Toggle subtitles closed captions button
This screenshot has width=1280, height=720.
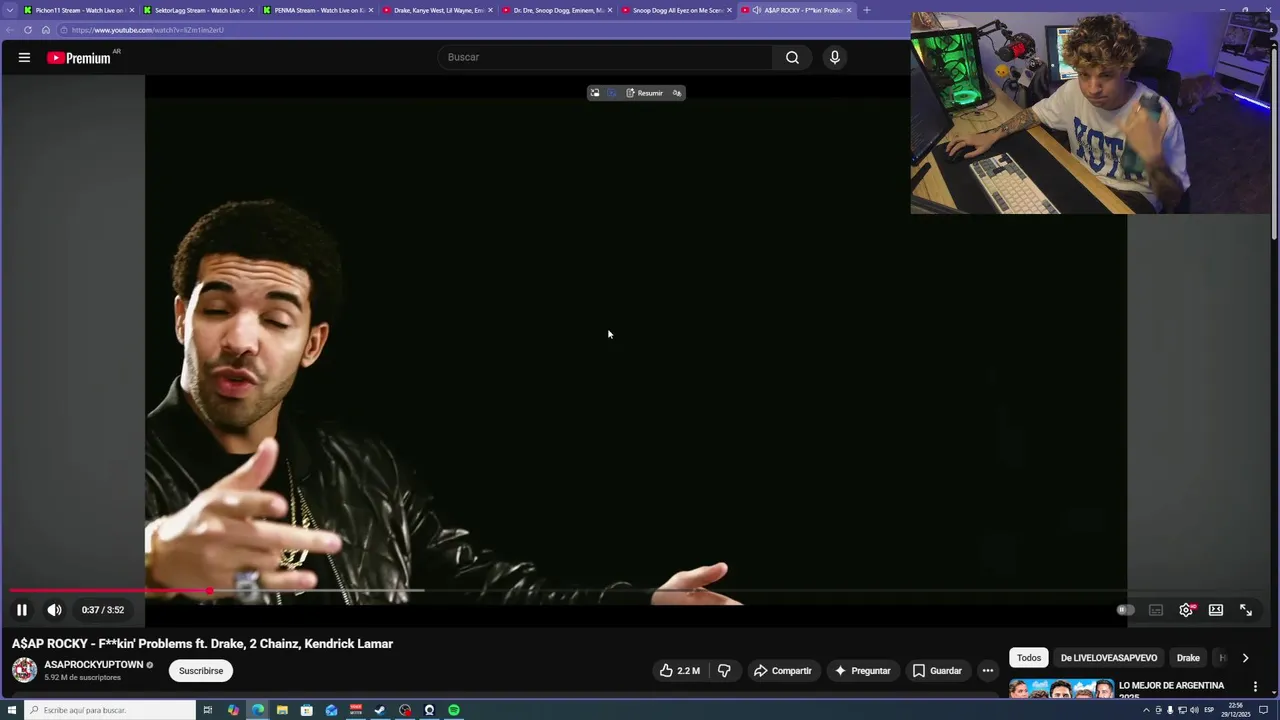[x=1156, y=610]
